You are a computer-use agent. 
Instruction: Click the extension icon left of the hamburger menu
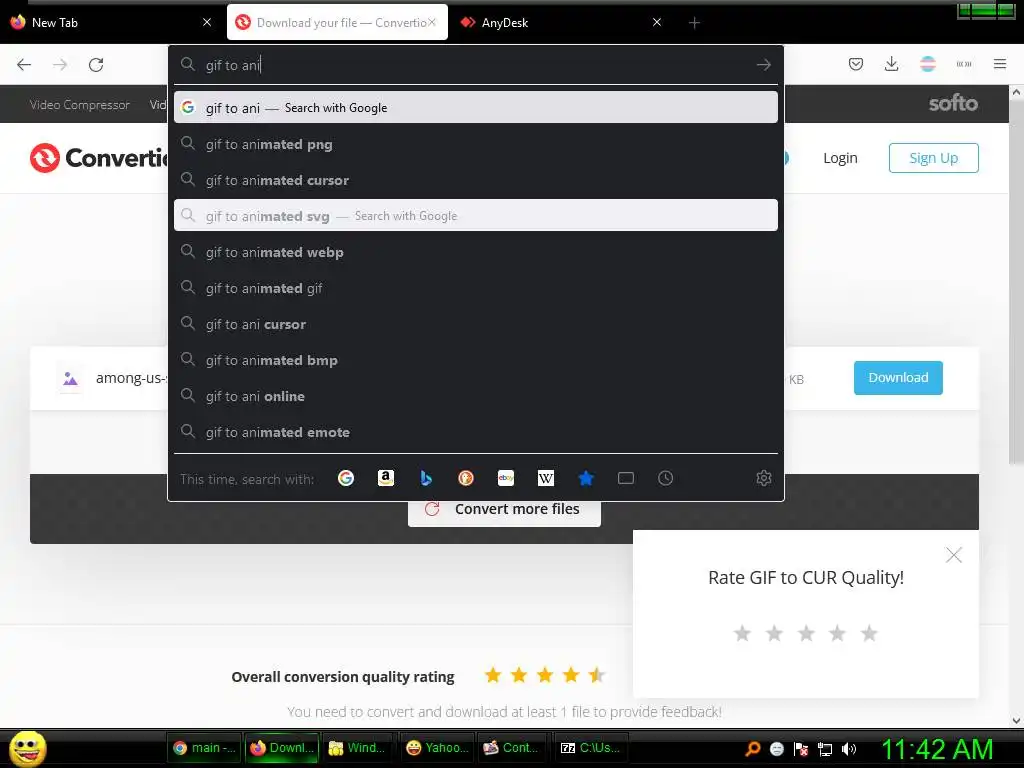click(963, 64)
